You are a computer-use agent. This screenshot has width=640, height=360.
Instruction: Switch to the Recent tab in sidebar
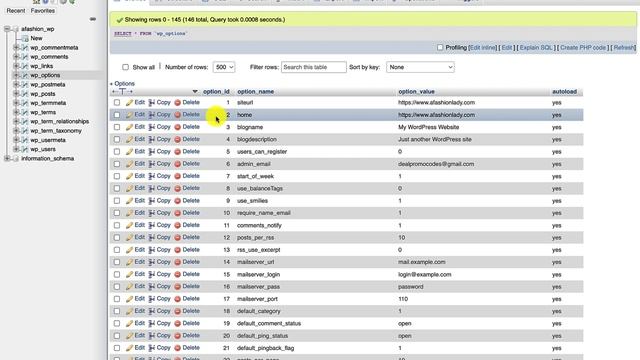pyautogui.click(x=16, y=11)
